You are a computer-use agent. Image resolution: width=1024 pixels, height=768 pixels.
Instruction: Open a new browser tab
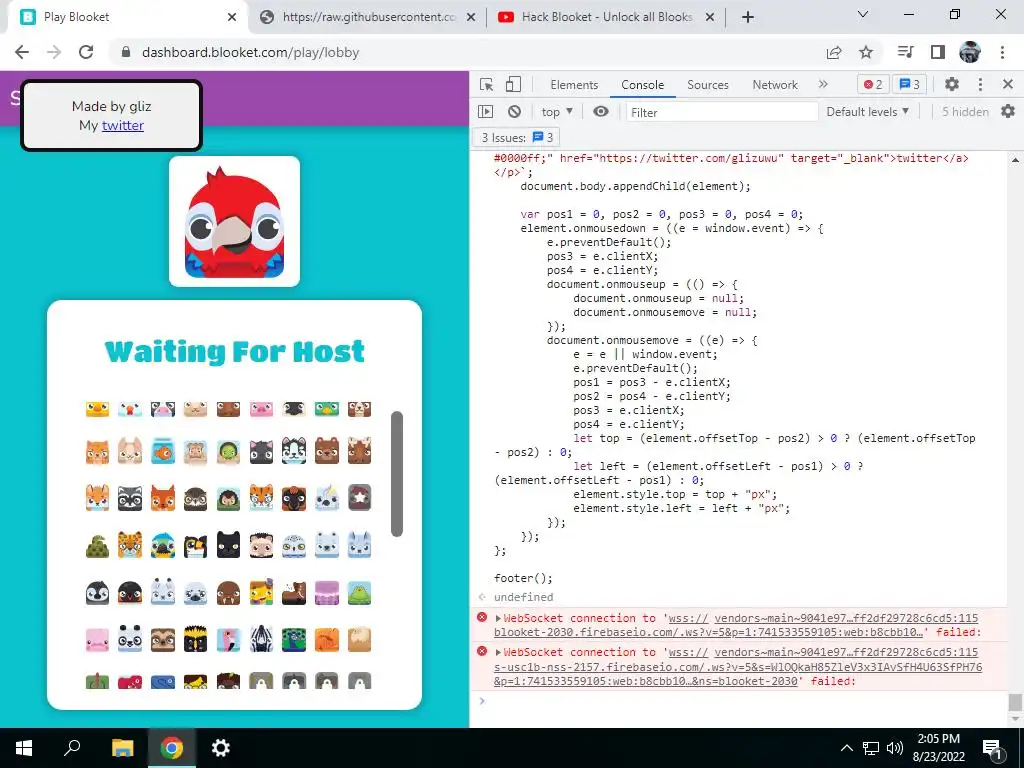[748, 17]
